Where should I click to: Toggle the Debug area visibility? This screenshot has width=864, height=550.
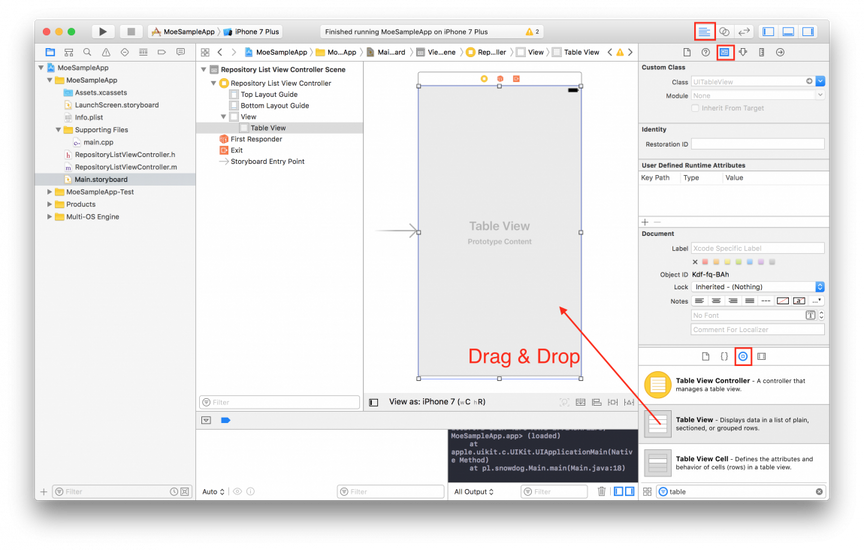(788, 31)
